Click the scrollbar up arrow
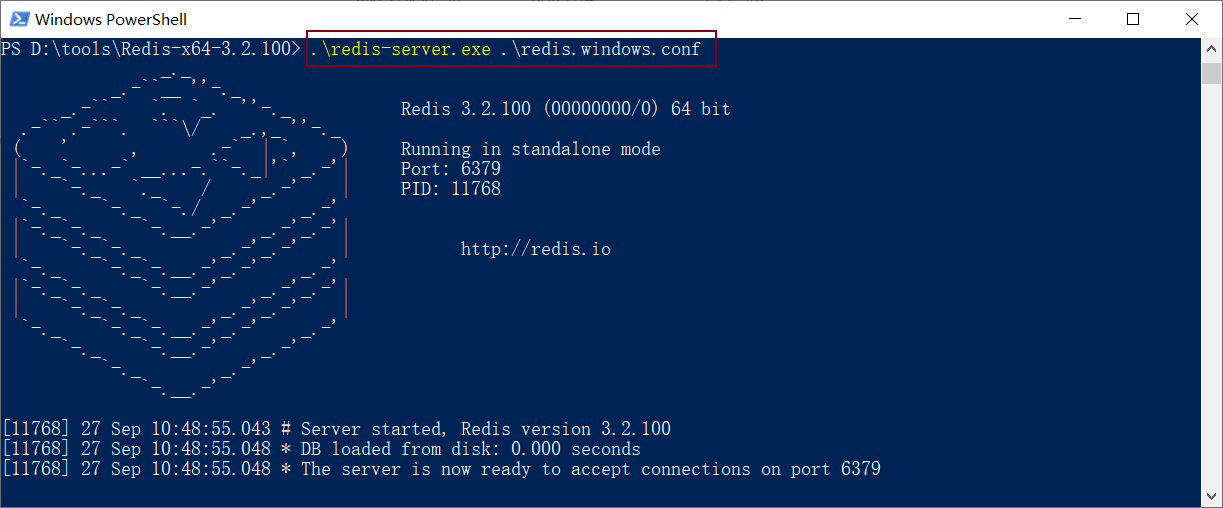 point(1211,48)
